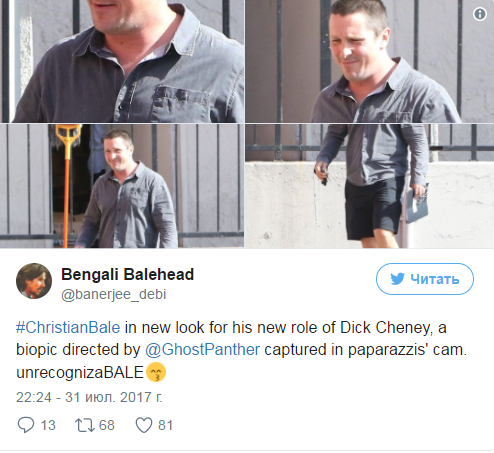
Task: Open the @GhostPanther mention link
Action: point(202,350)
